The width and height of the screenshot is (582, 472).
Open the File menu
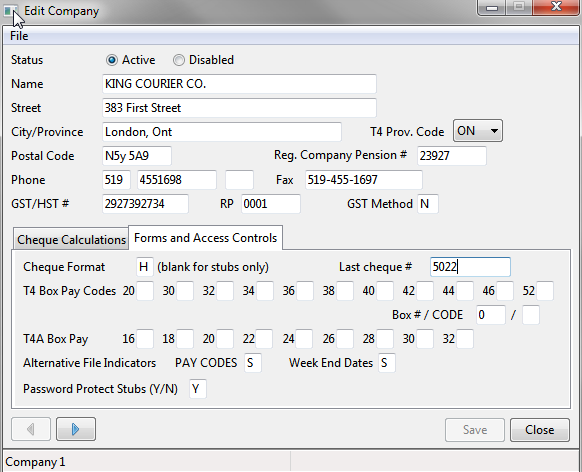[x=19, y=36]
